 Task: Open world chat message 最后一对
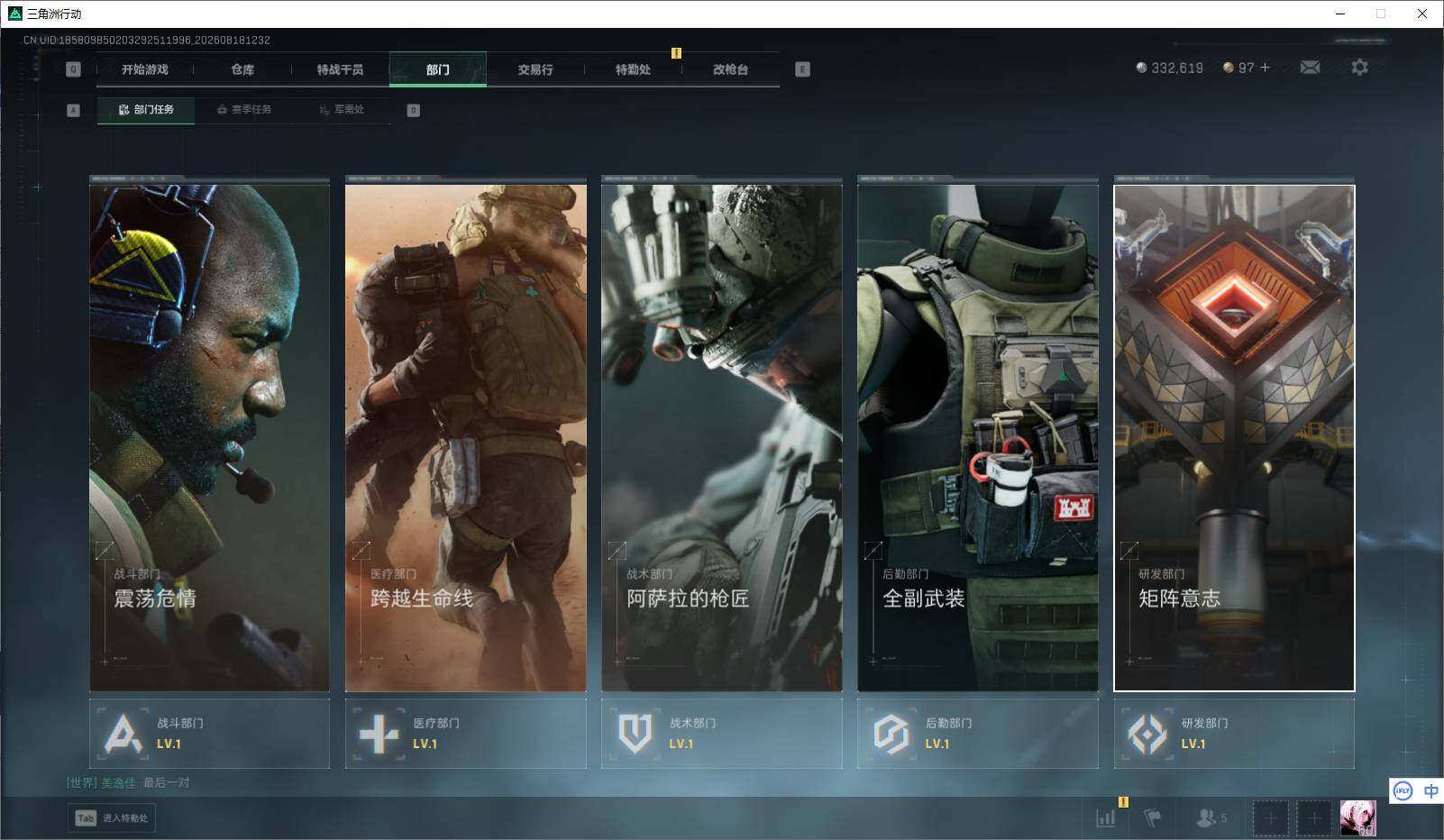[167, 782]
